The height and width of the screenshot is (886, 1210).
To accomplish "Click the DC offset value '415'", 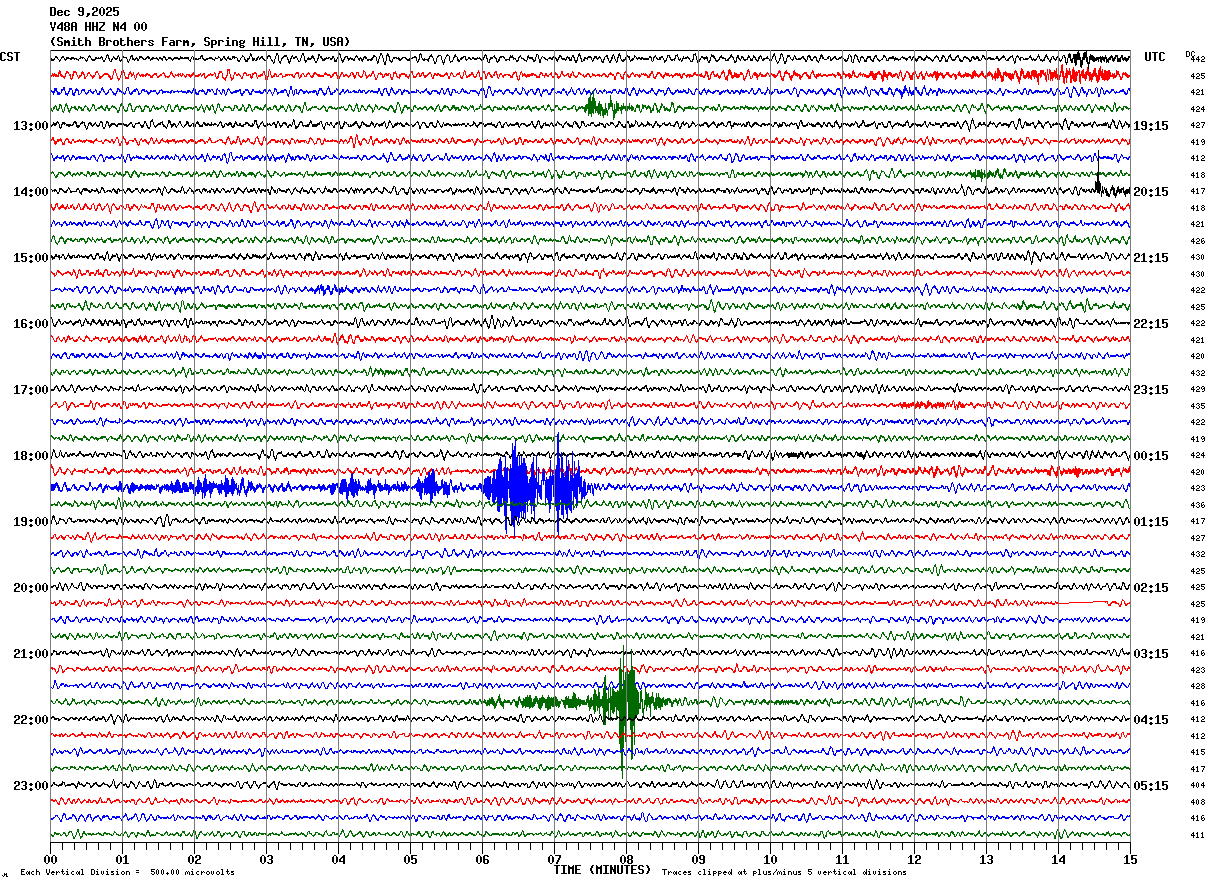I will tap(1197, 752).
